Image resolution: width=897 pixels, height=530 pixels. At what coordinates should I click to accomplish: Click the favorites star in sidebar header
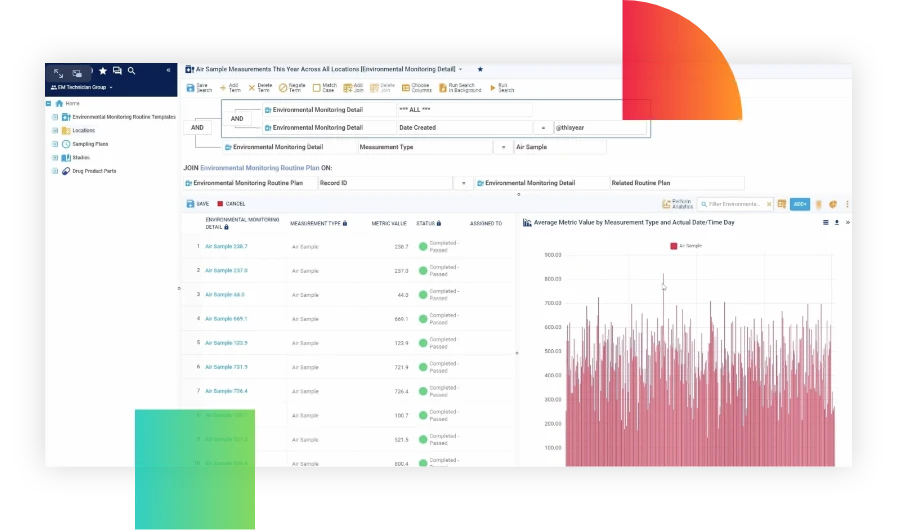[x=103, y=71]
